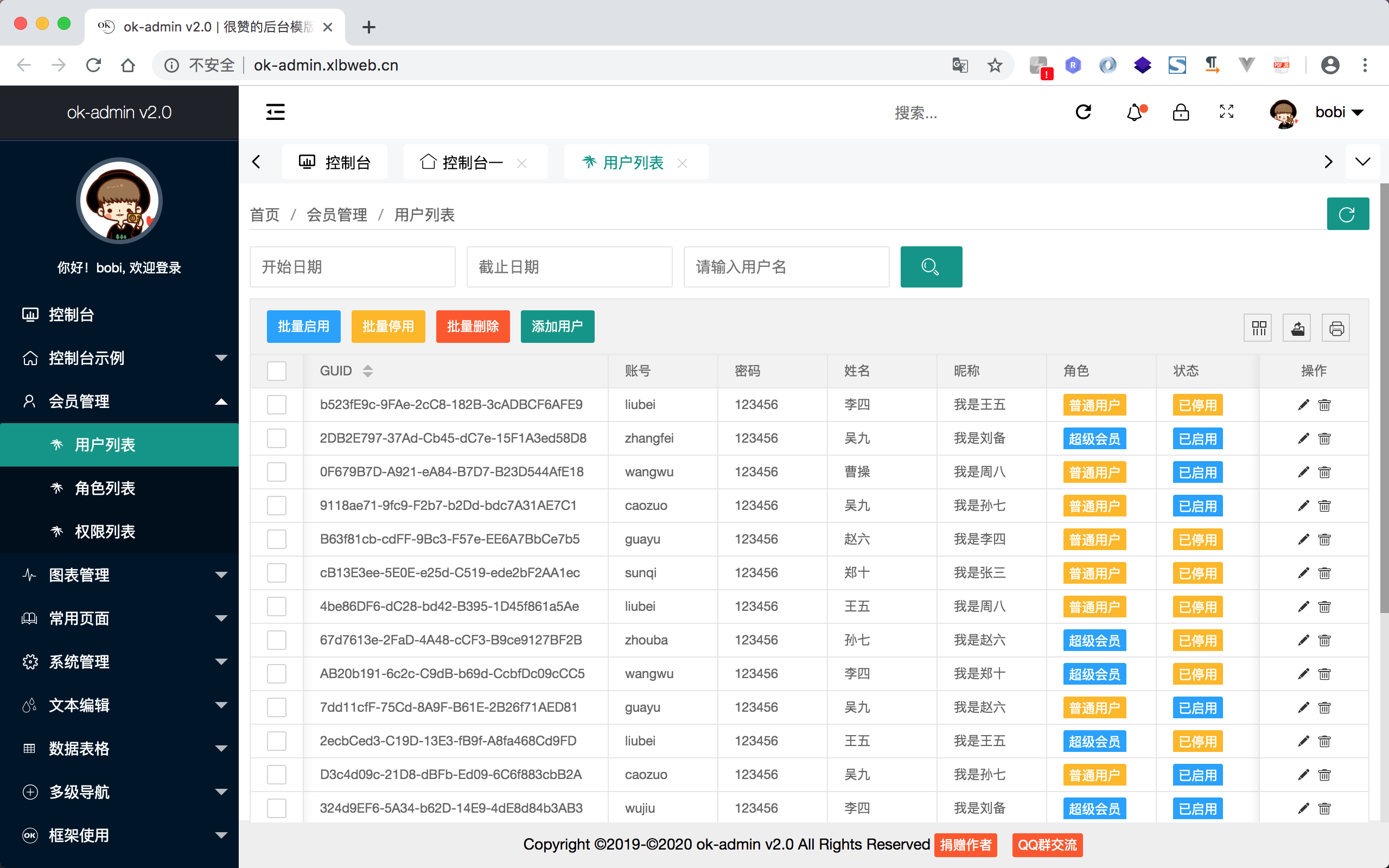Delete the b523fE9c row with the trash icon
The height and width of the screenshot is (868, 1389).
click(1325, 405)
